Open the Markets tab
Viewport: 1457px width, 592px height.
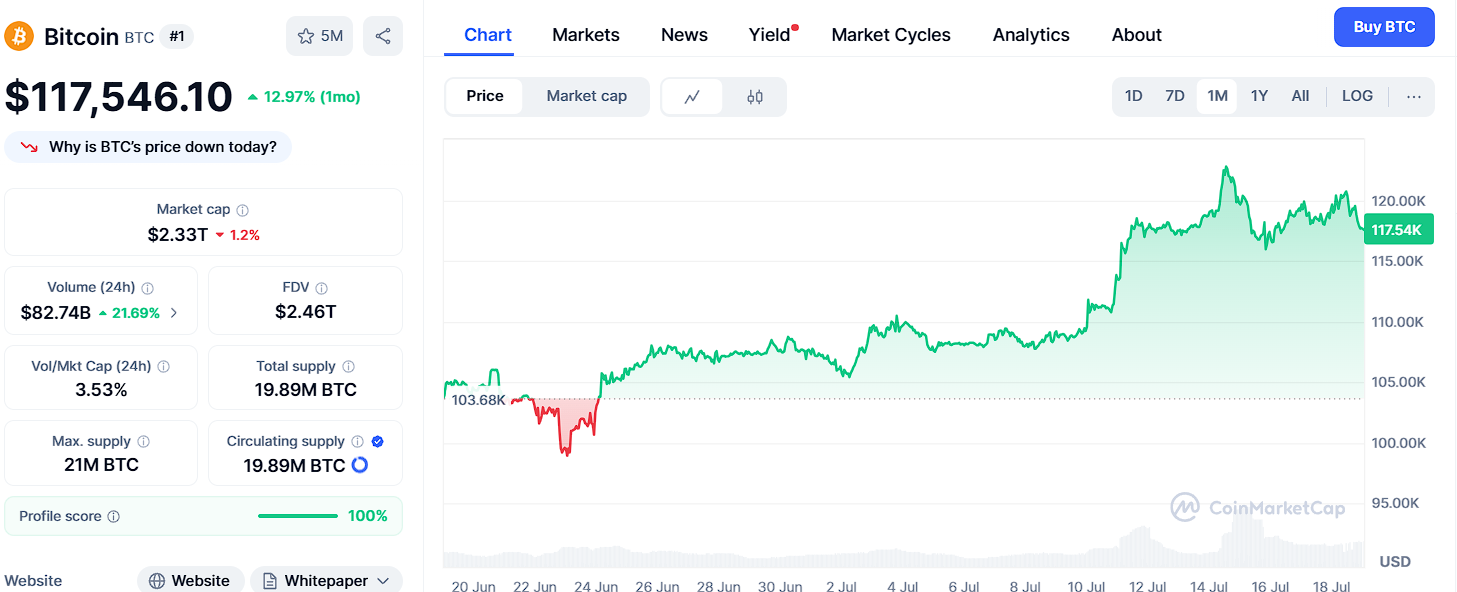(x=586, y=35)
